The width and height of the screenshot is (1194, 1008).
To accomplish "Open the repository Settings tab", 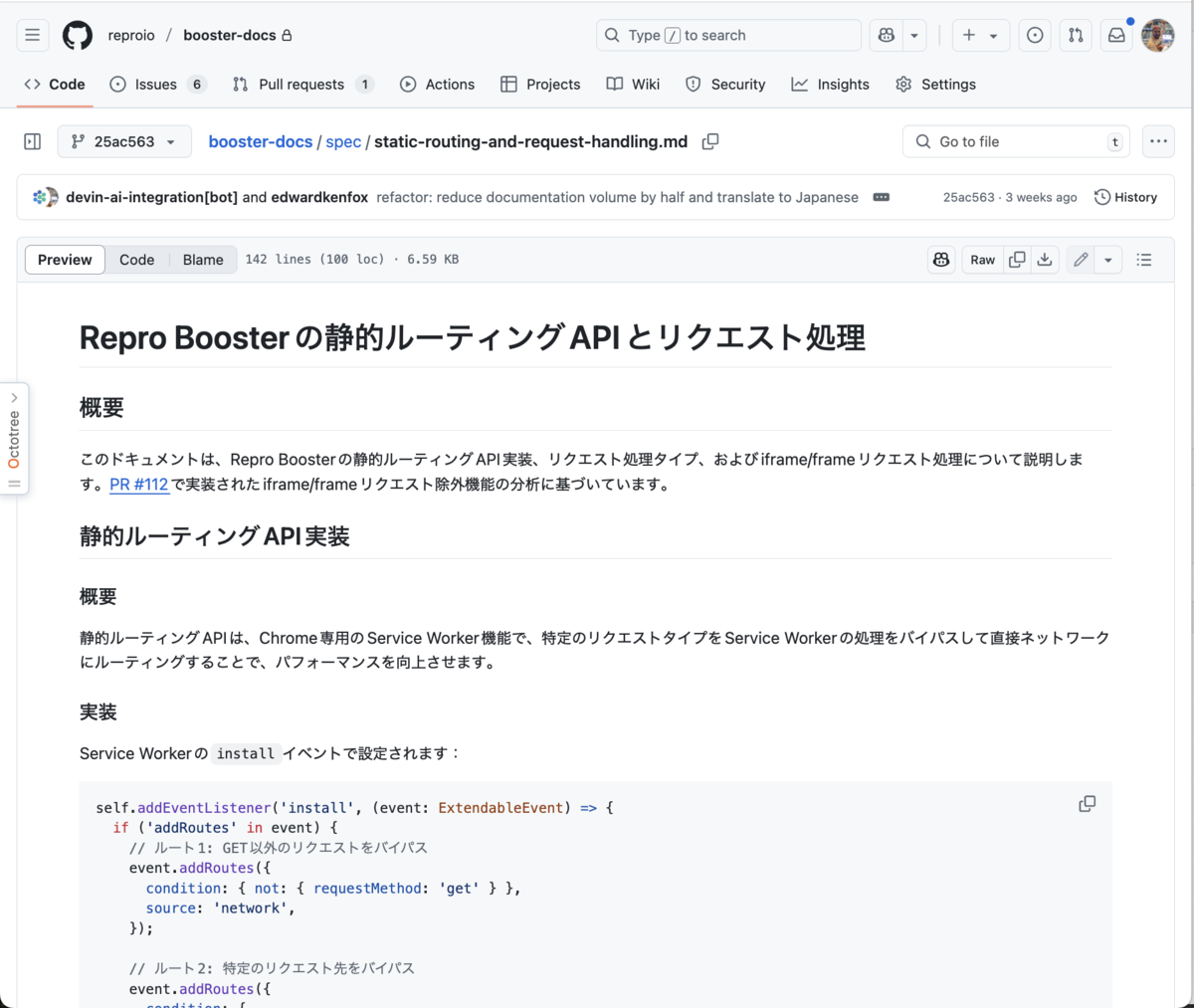I will coord(935,85).
